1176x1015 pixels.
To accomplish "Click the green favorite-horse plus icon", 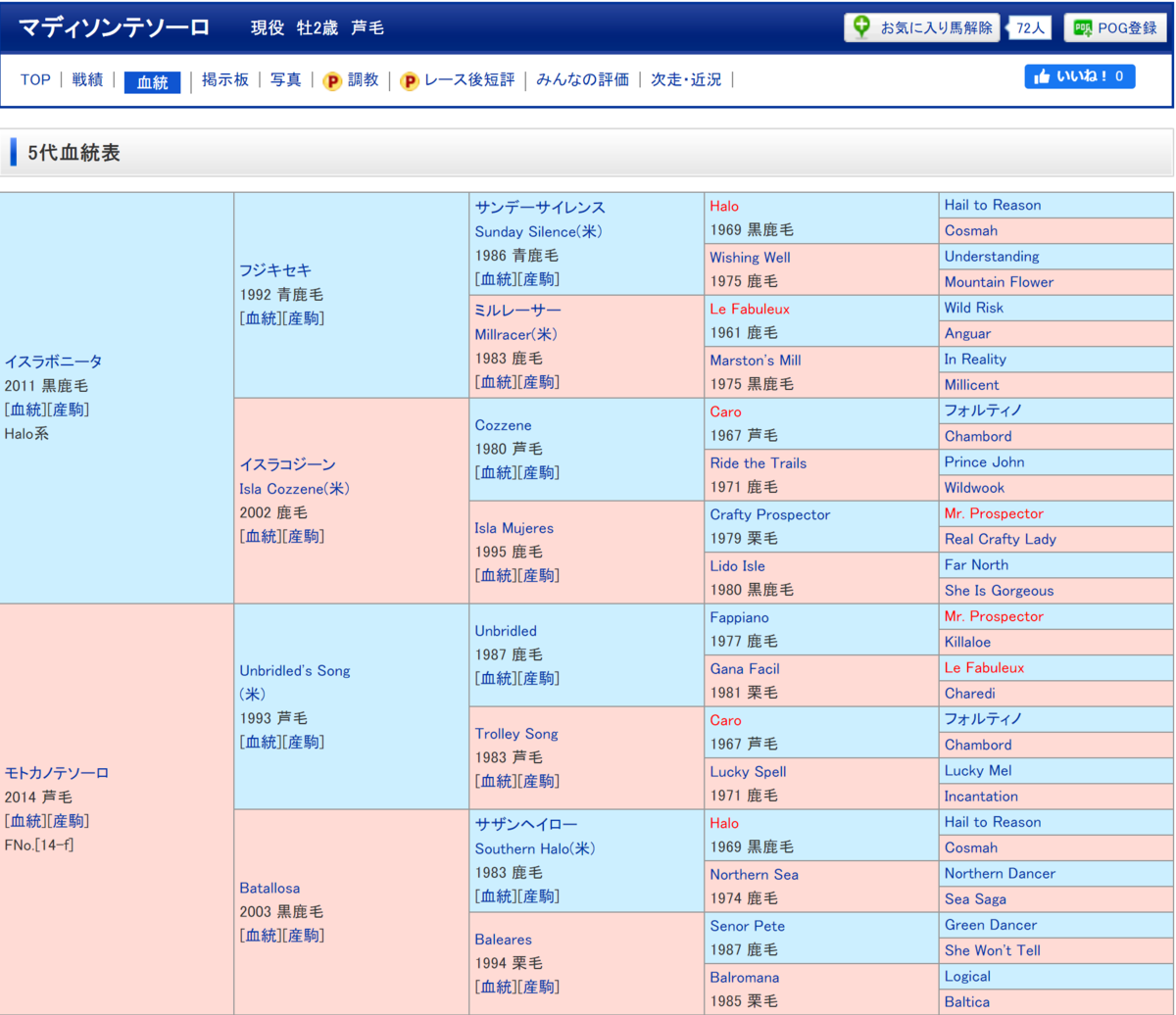I will point(861,27).
